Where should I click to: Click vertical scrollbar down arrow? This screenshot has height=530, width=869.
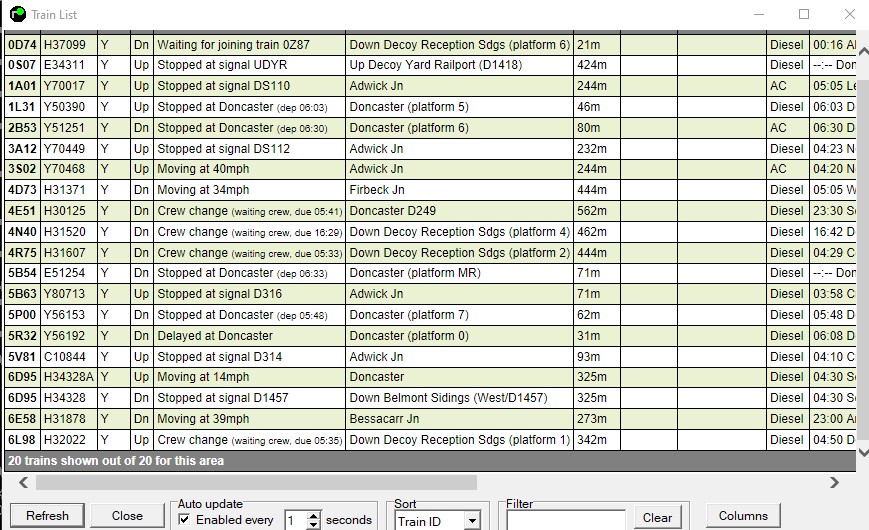(x=863, y=452)
